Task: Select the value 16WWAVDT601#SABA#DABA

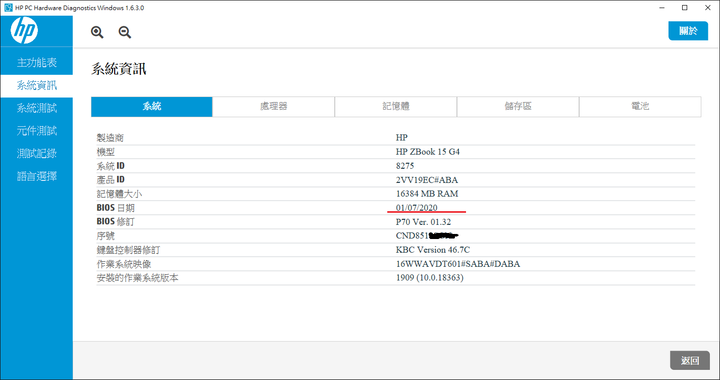Action: (x=458, y=264)
